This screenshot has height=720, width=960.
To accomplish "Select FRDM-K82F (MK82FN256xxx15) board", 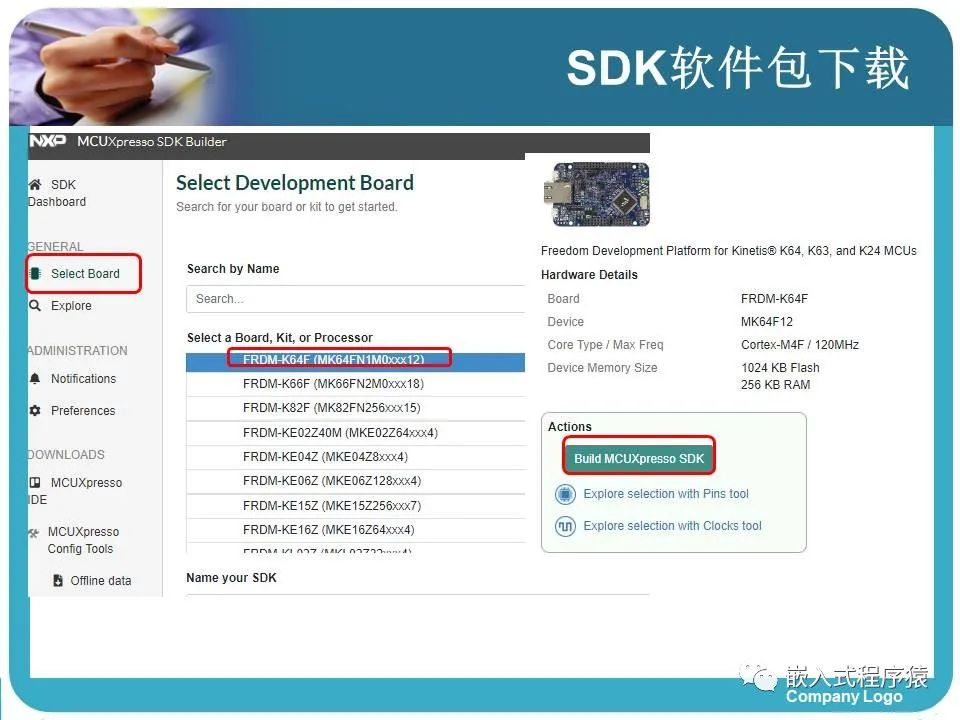I will (356, 408).
